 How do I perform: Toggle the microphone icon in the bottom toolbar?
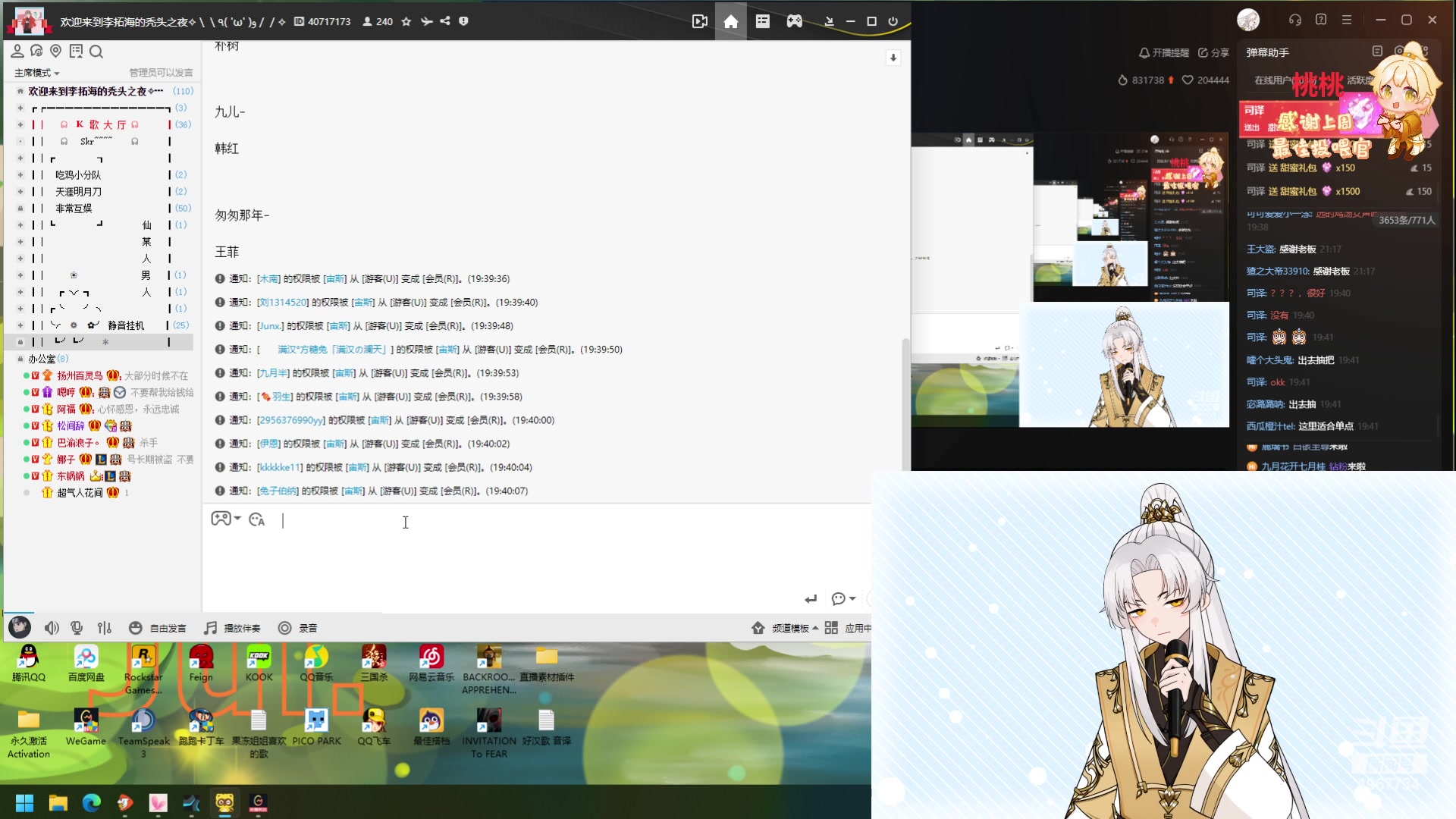(77, 628)
